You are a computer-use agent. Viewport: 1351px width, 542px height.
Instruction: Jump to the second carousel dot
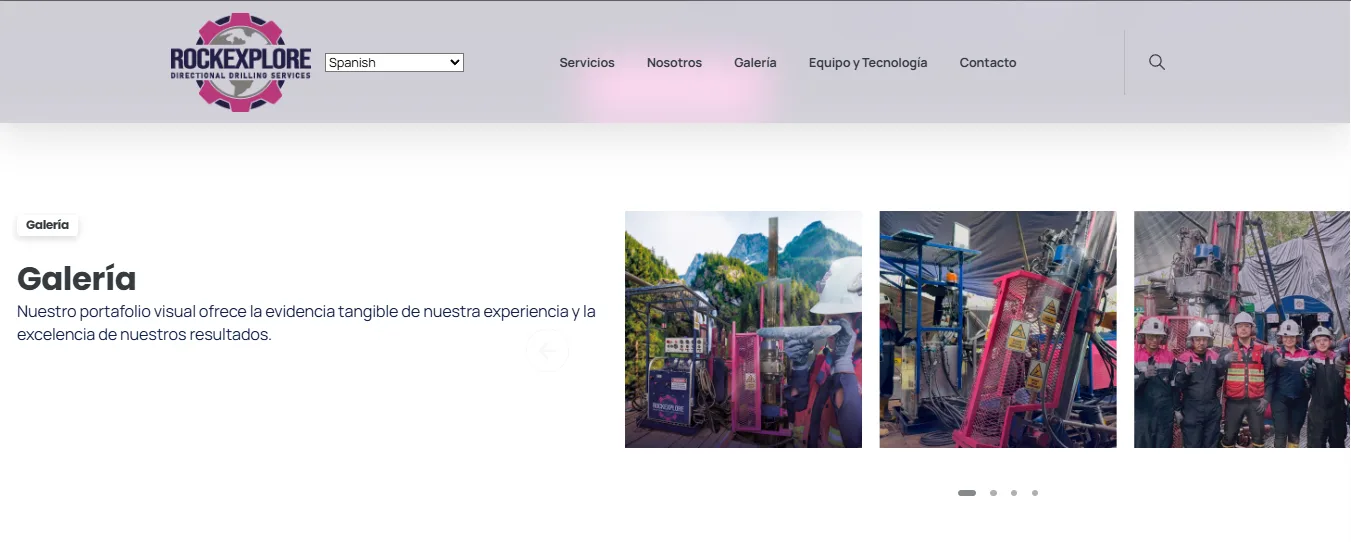point(993,493)
